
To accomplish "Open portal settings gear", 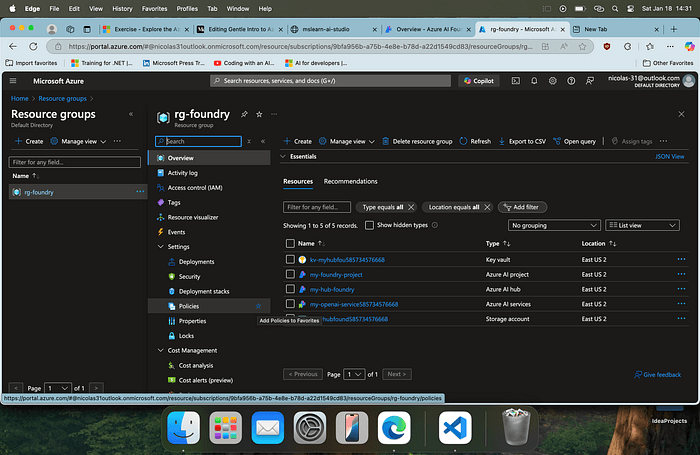I will pos(553,81).
